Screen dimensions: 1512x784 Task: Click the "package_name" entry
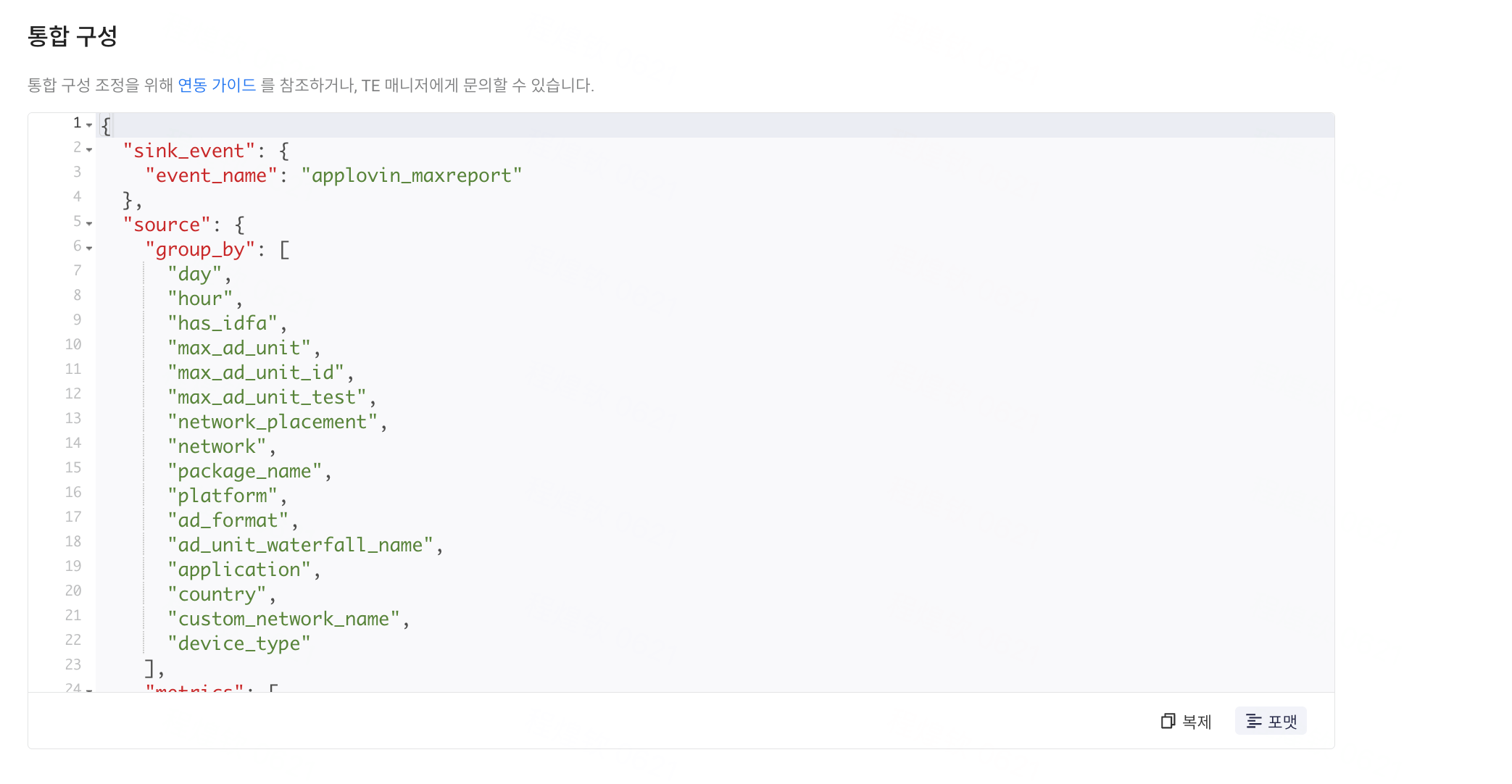[x=245, y=471]
